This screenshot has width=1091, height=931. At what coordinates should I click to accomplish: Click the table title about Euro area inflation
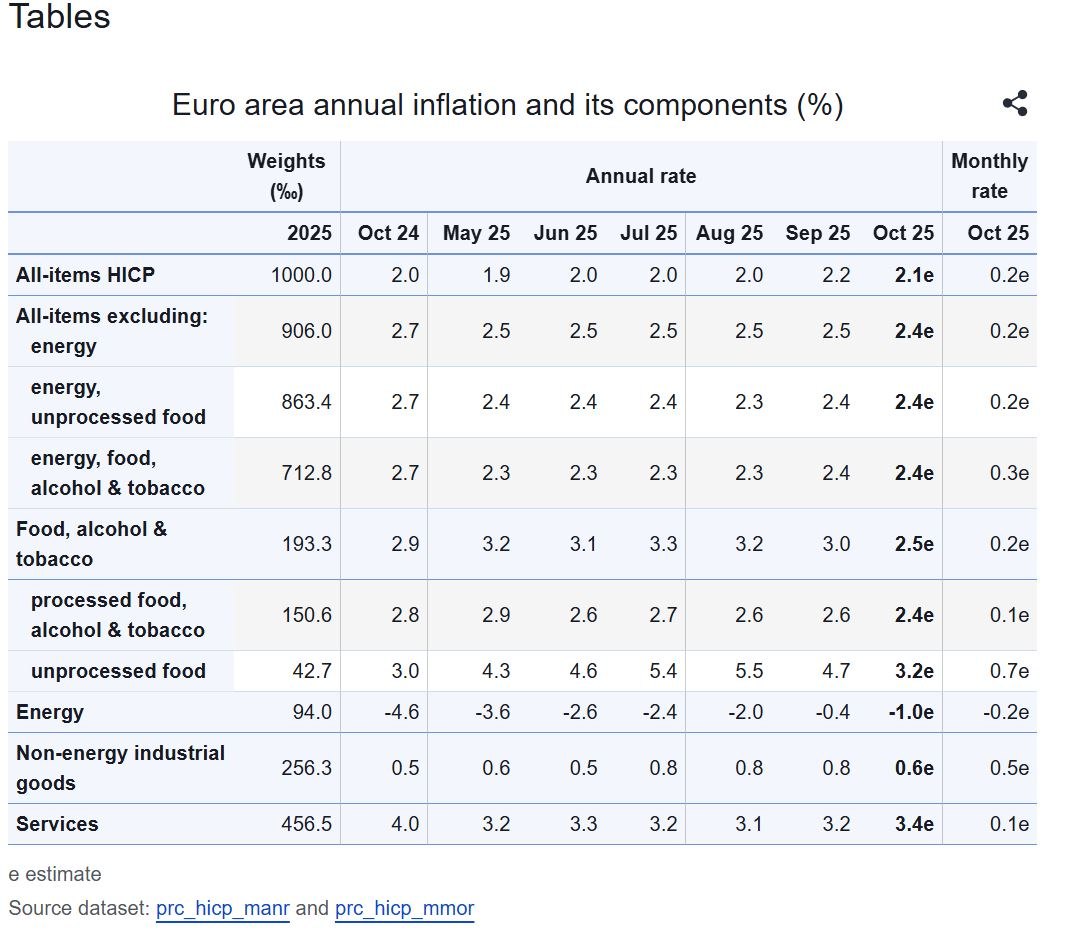507,105
